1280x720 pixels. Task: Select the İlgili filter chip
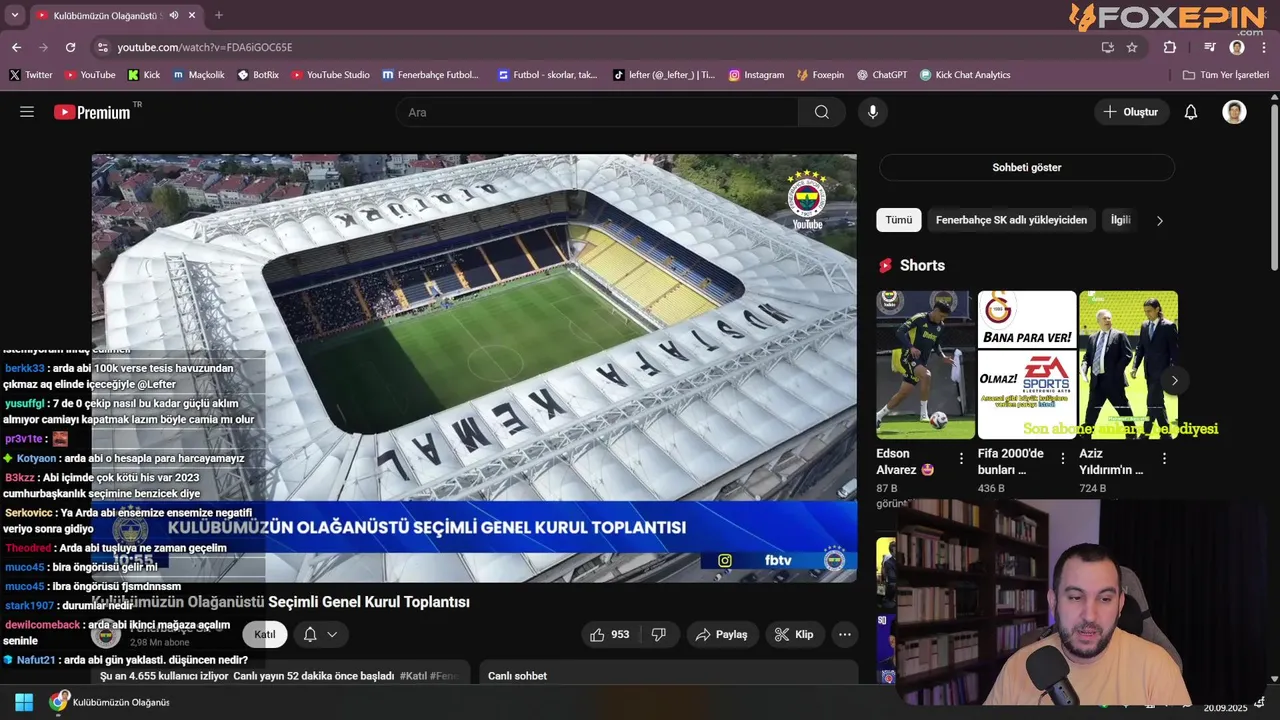[1120, 220]
